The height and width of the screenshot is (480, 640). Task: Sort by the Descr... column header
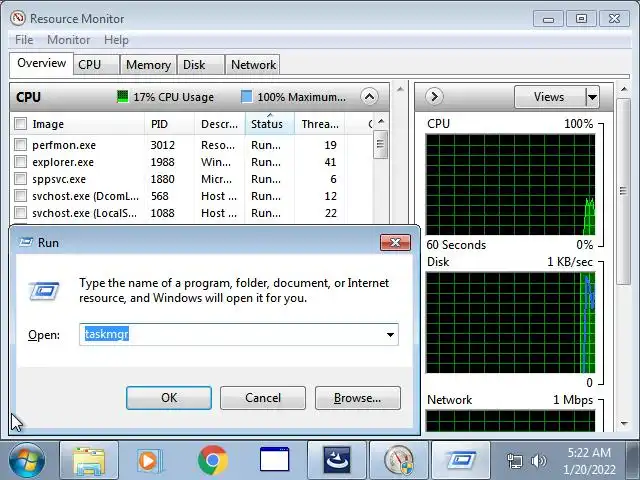pos(220,124)
